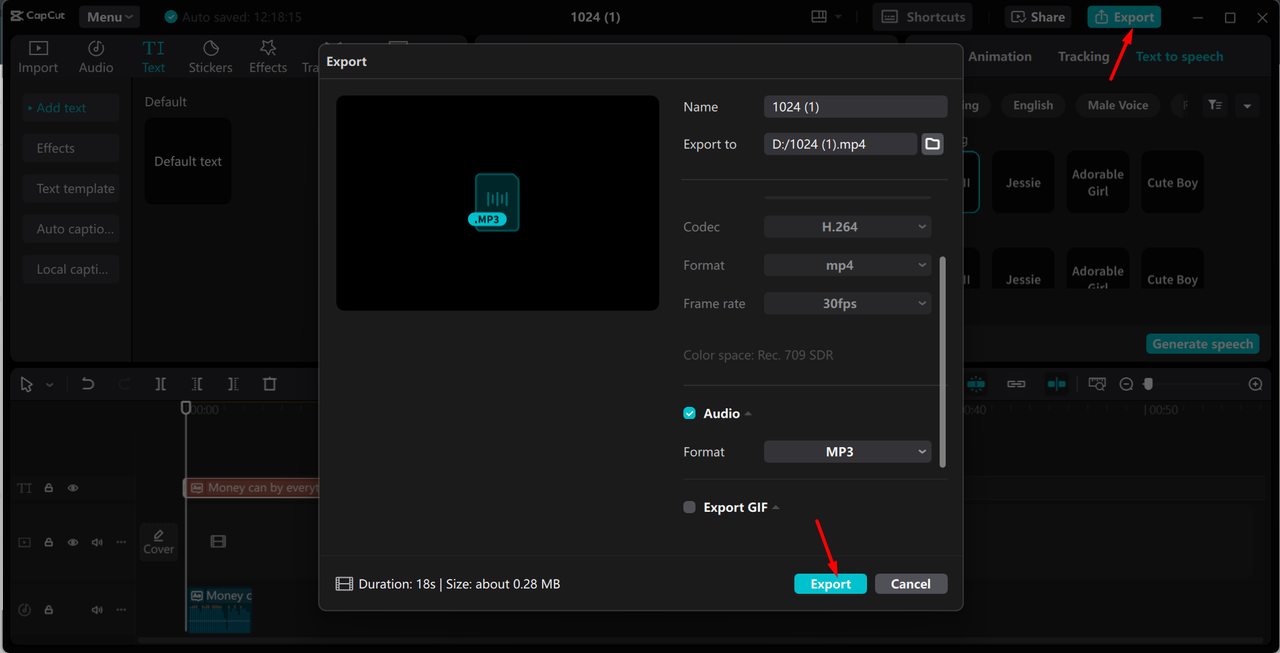
Task: Toggle the preview axis icon in timeline toolbar
Action: [1056, 384]
